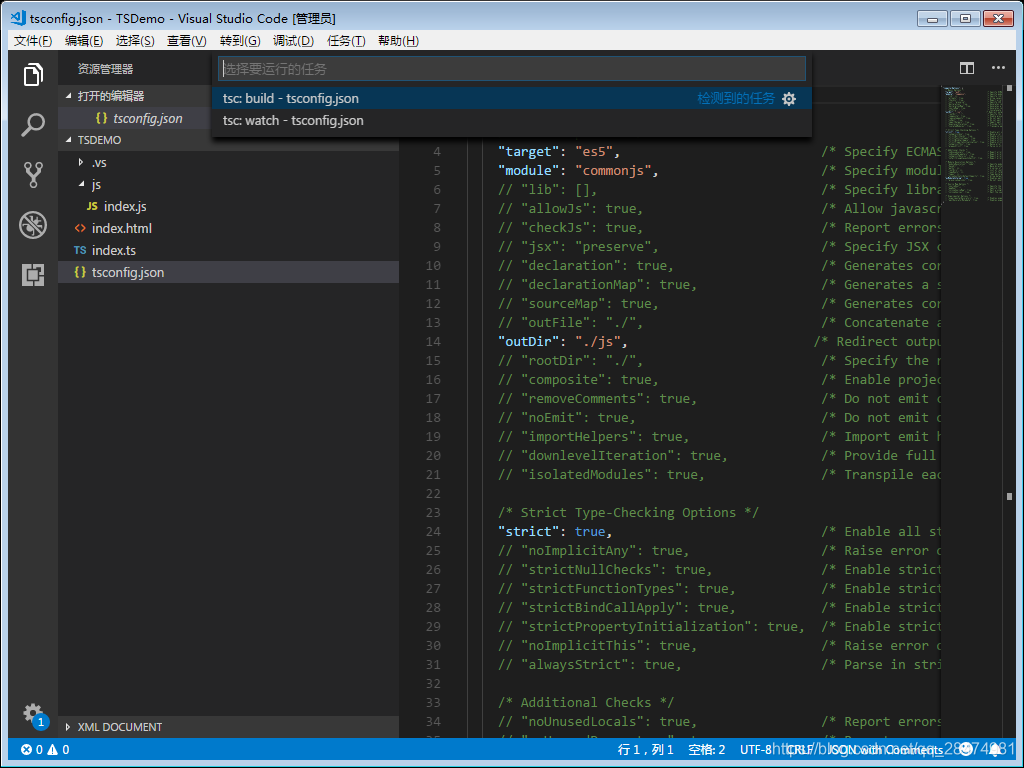Click the Explorer panel title
Viewport: 1024px width, 768px height.
(x=105, y=69)
